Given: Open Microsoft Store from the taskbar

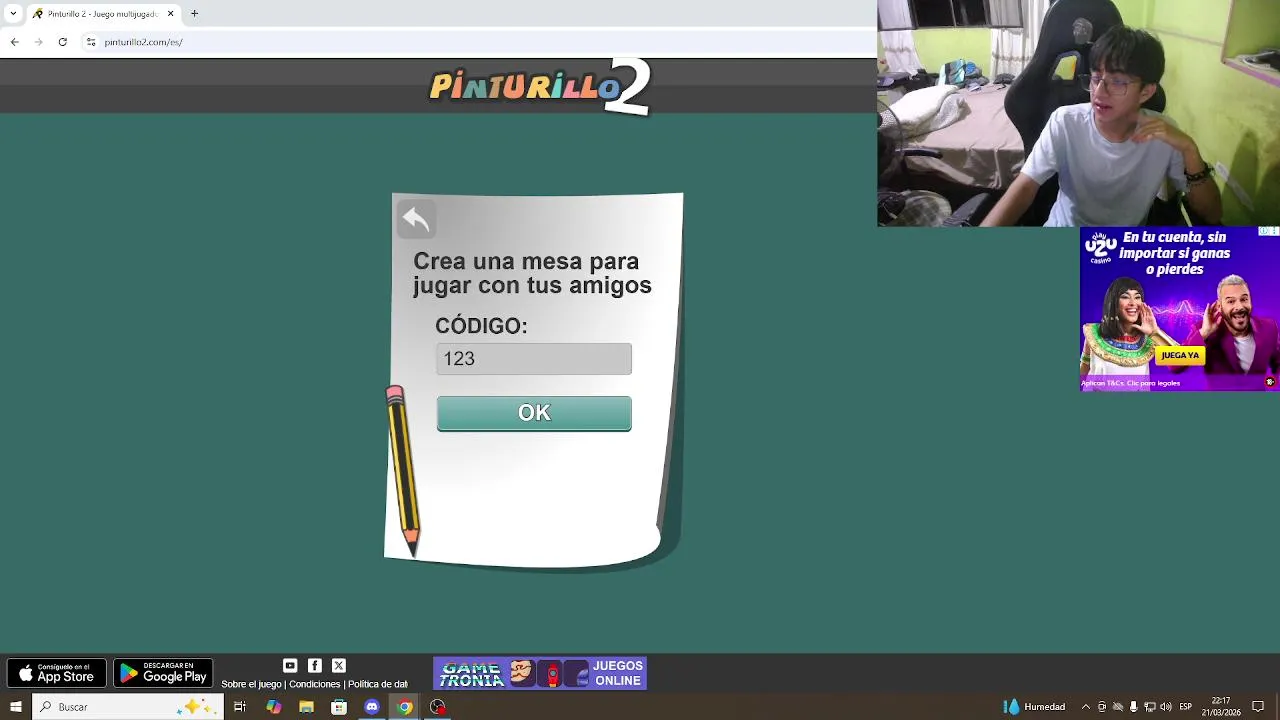Looking at the screenshot, I should point(339,707).
